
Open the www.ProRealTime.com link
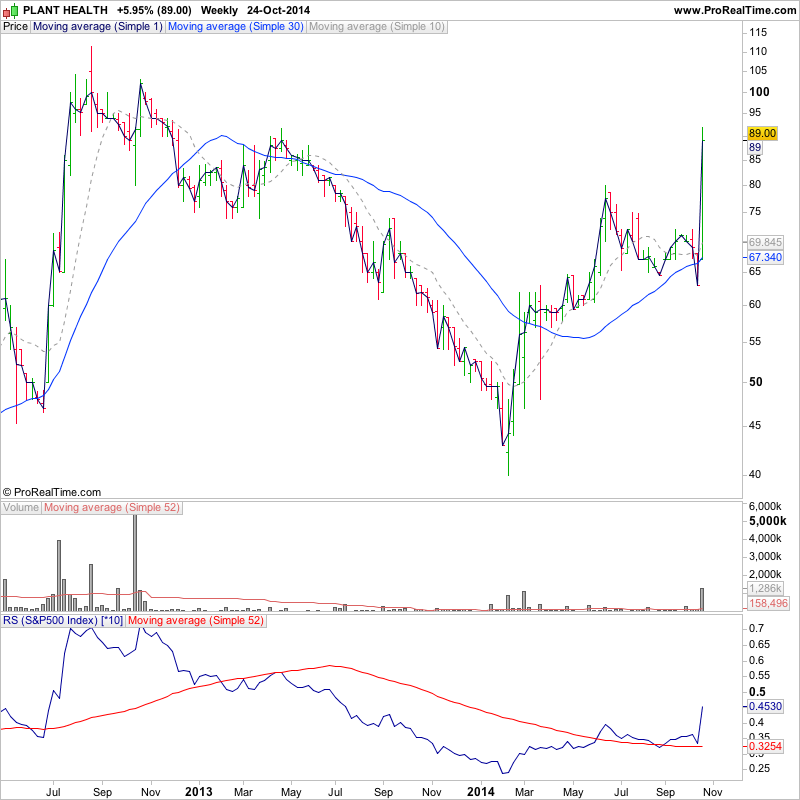point(734,10)
